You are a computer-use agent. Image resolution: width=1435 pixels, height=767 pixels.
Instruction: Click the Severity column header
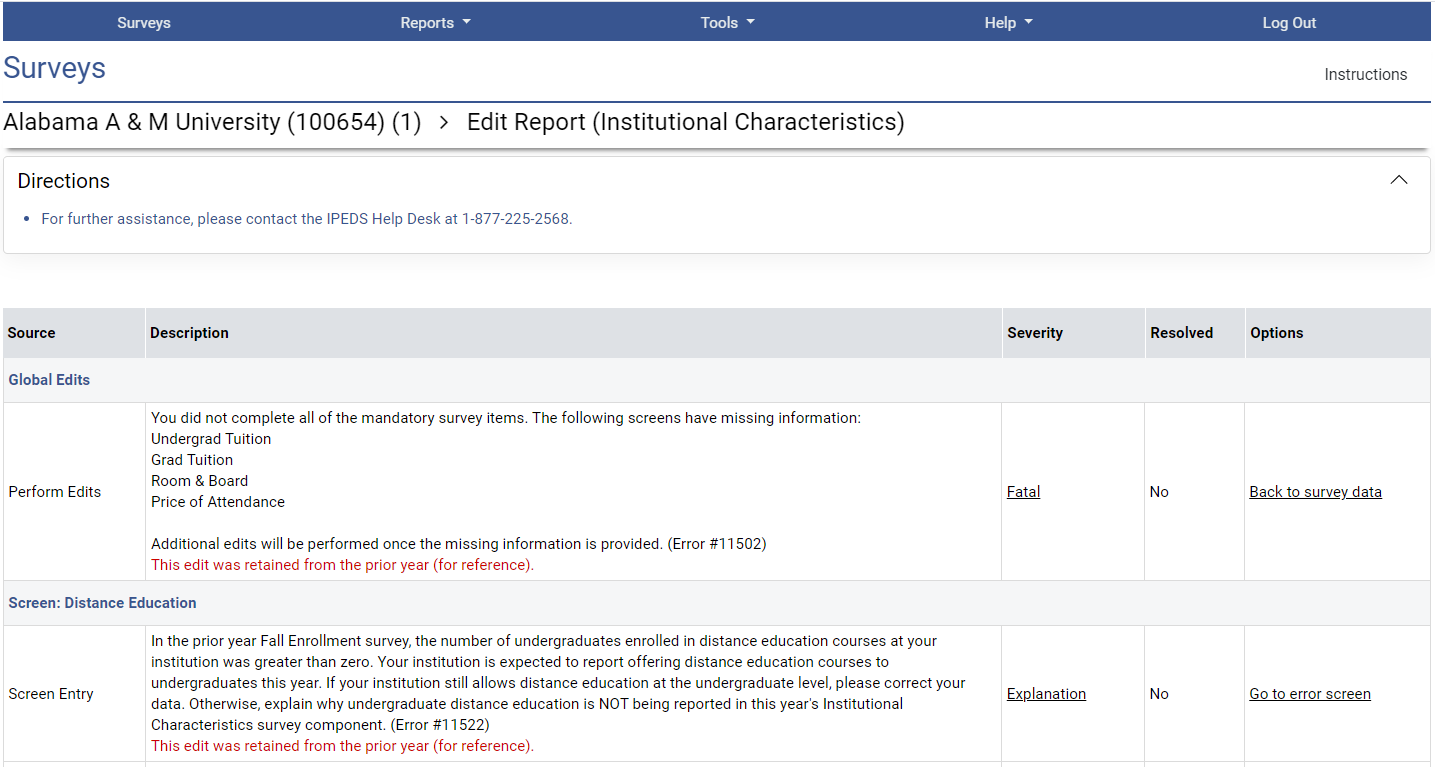click(1034, 333)
